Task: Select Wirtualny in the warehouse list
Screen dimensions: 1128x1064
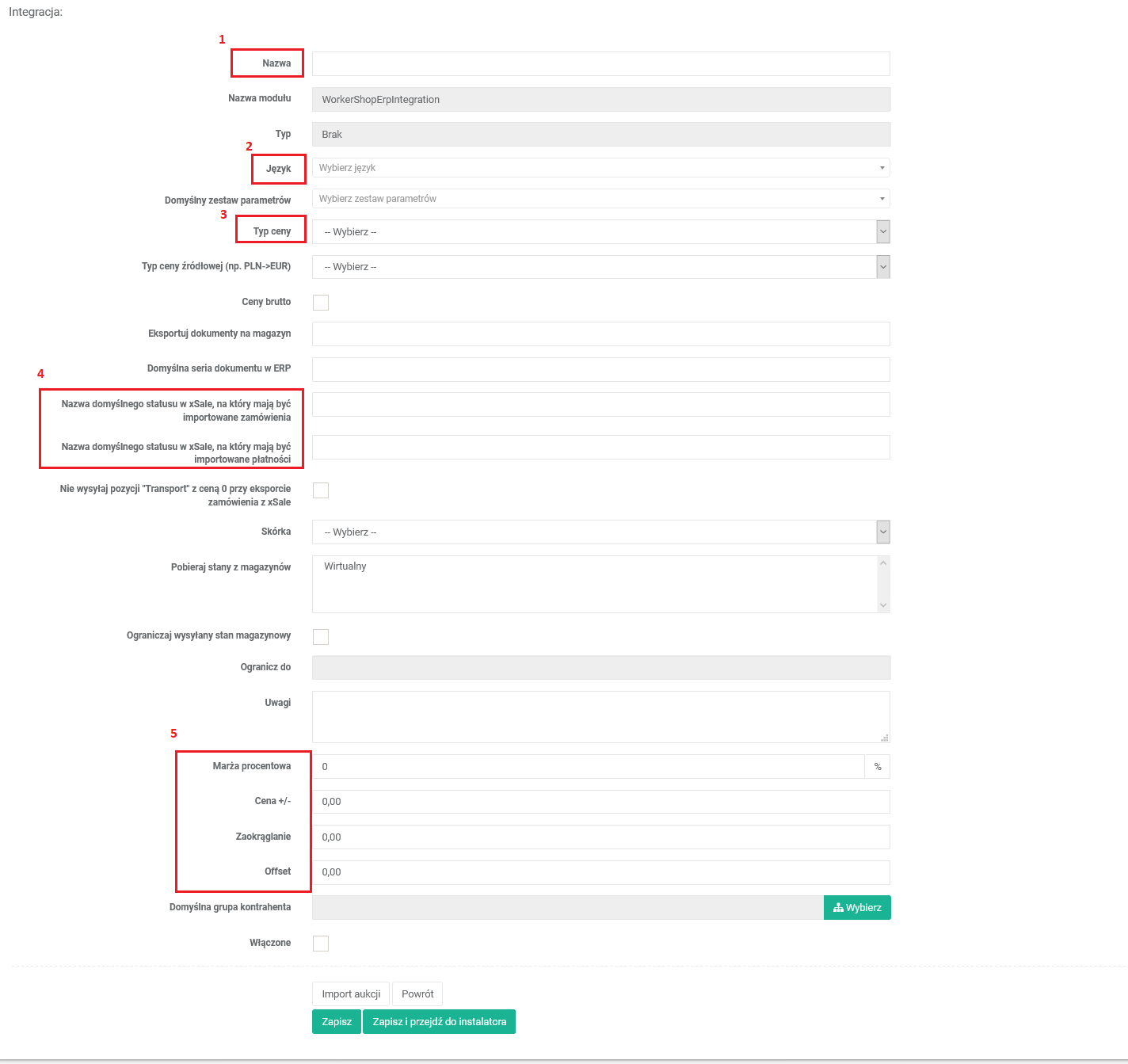Action: (345, 566)
